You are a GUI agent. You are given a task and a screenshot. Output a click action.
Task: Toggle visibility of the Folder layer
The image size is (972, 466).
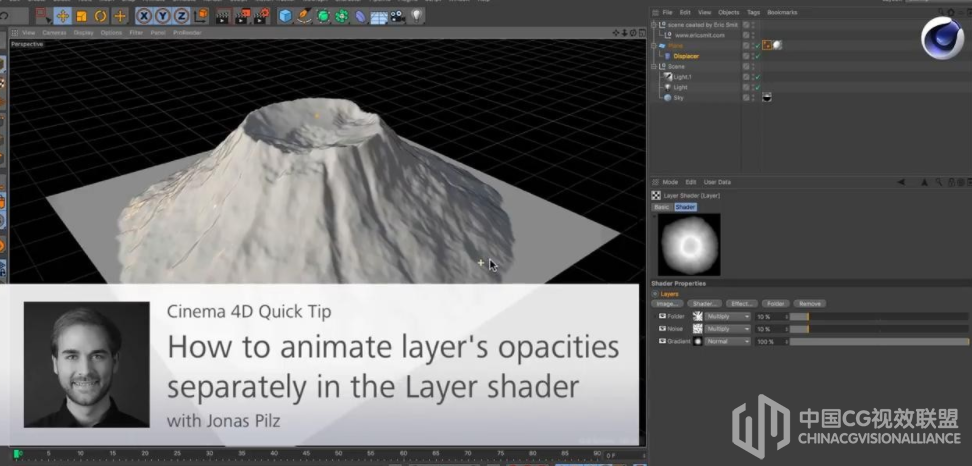tap(662, 316)
